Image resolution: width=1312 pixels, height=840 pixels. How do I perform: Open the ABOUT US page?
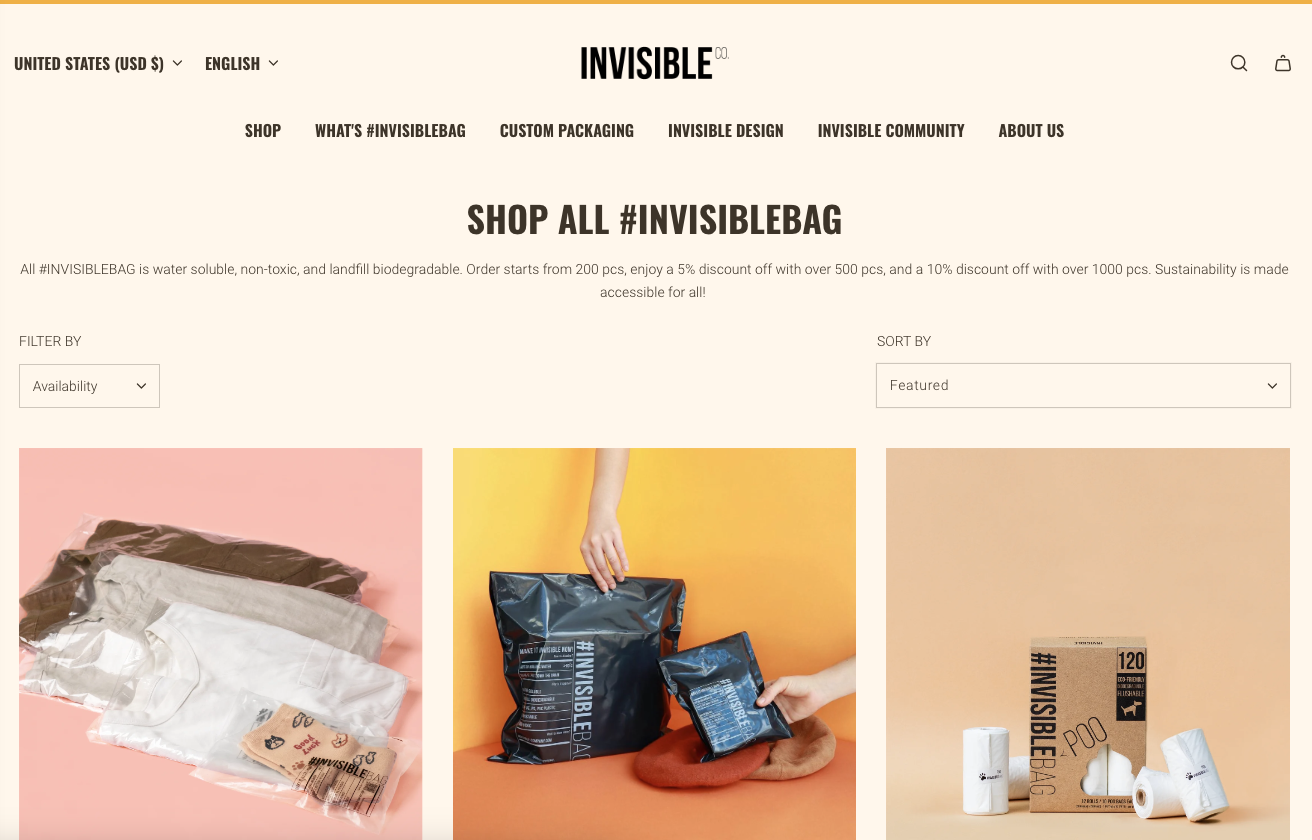coord(1031,131)
